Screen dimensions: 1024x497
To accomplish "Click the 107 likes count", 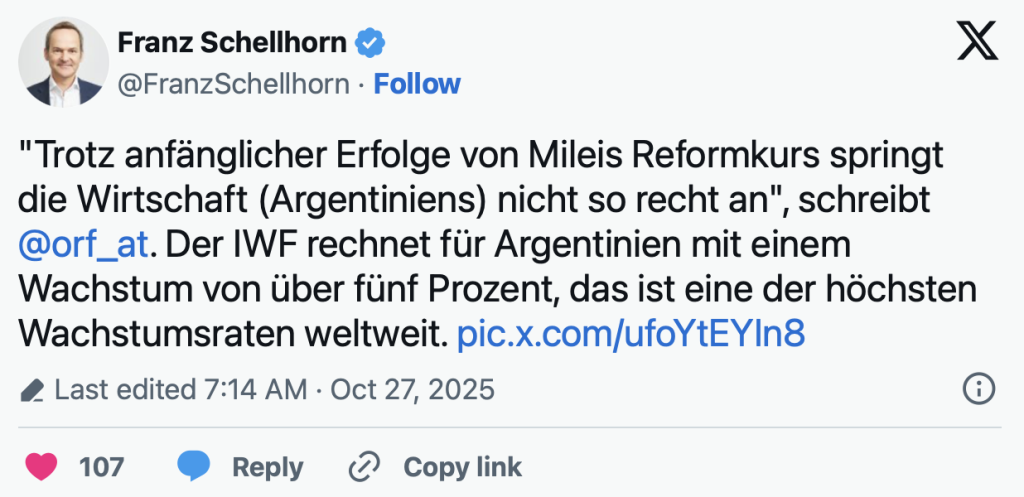I will (101, 466).
